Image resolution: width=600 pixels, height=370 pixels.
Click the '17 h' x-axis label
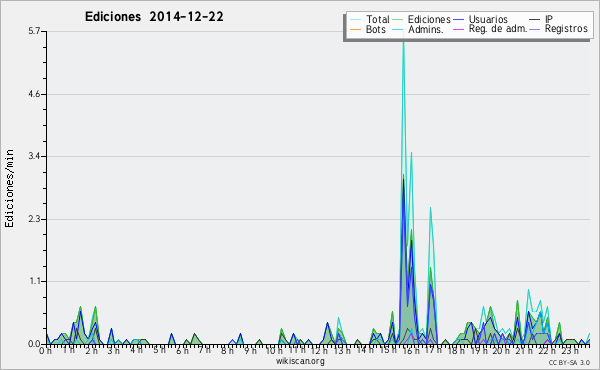point(433,349)
